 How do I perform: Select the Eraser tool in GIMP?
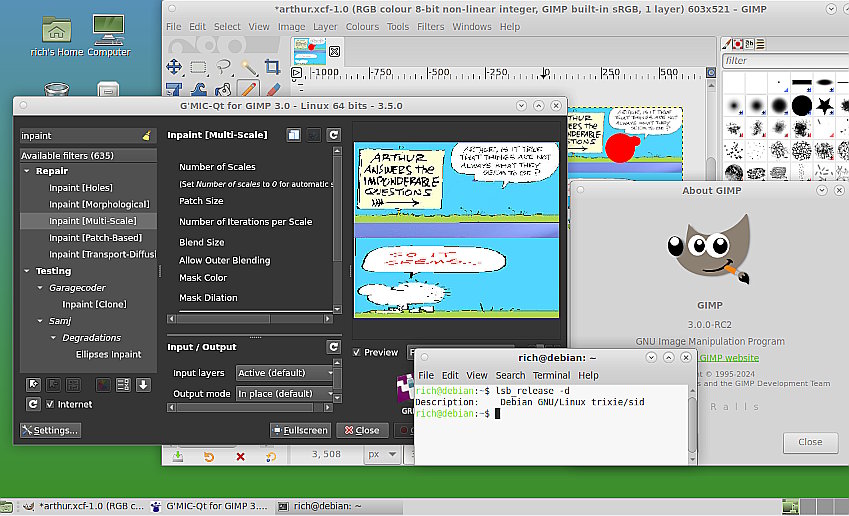tap(273, 89)
